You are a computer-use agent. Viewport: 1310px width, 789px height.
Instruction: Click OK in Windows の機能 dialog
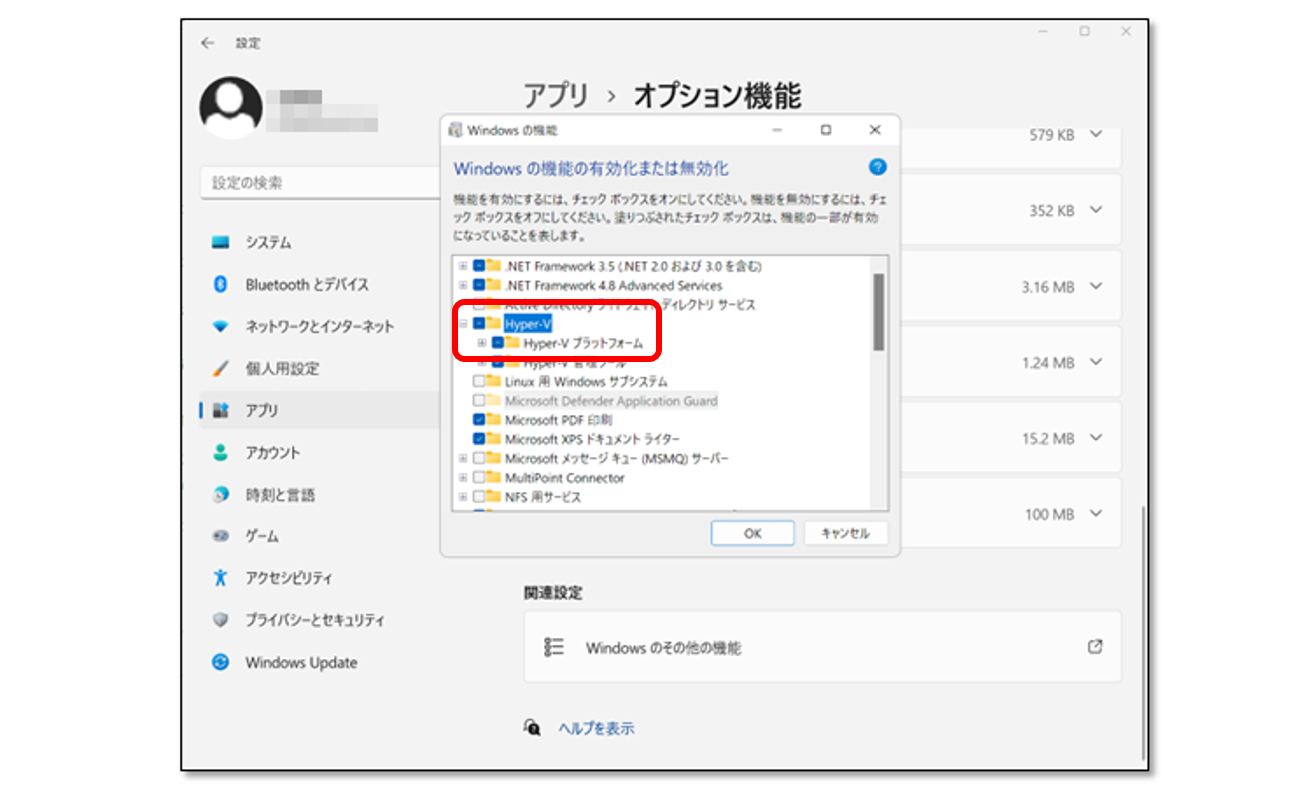point(753,533)
